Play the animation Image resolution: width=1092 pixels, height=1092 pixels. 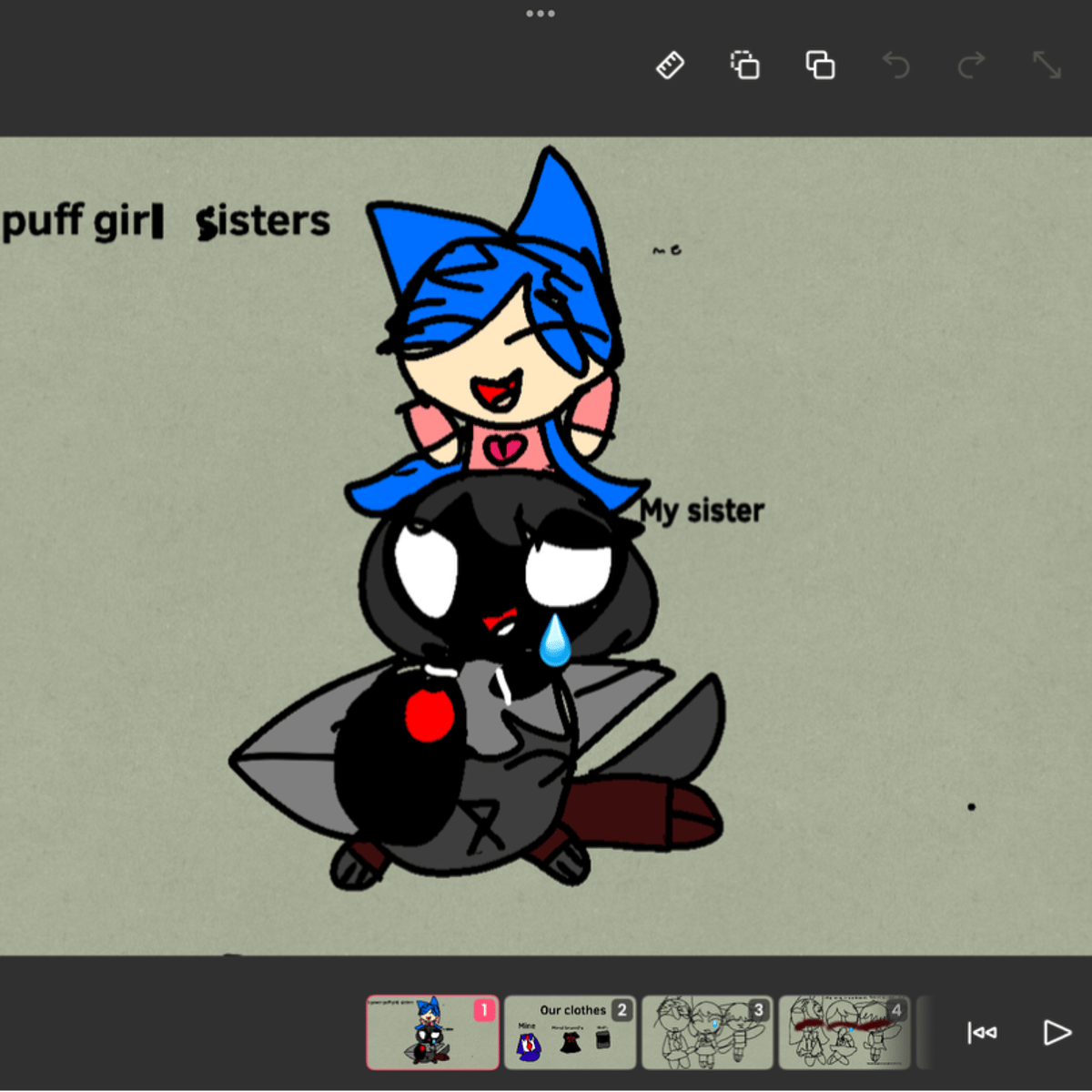[1057, 1032]
